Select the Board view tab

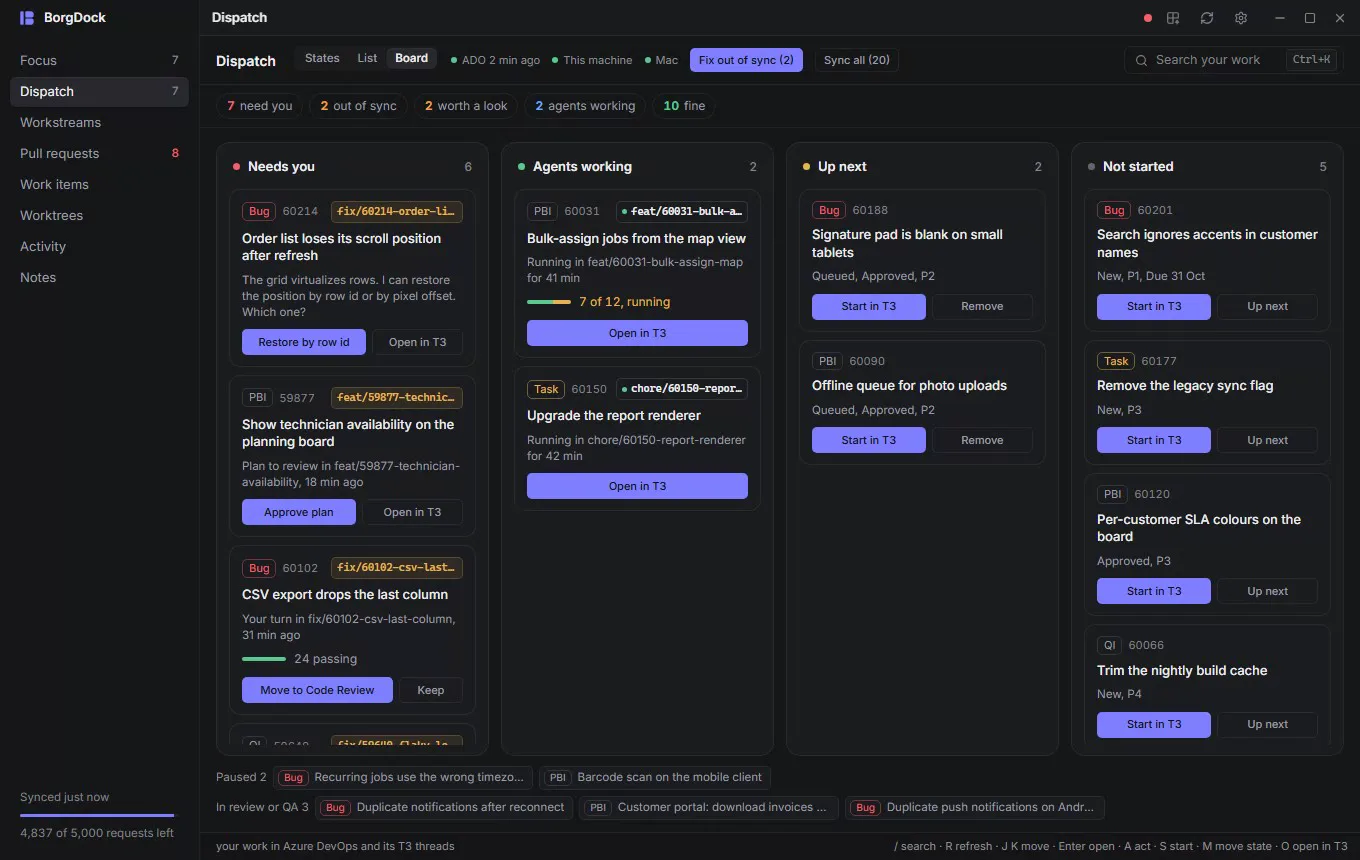(x=411, y=59)
